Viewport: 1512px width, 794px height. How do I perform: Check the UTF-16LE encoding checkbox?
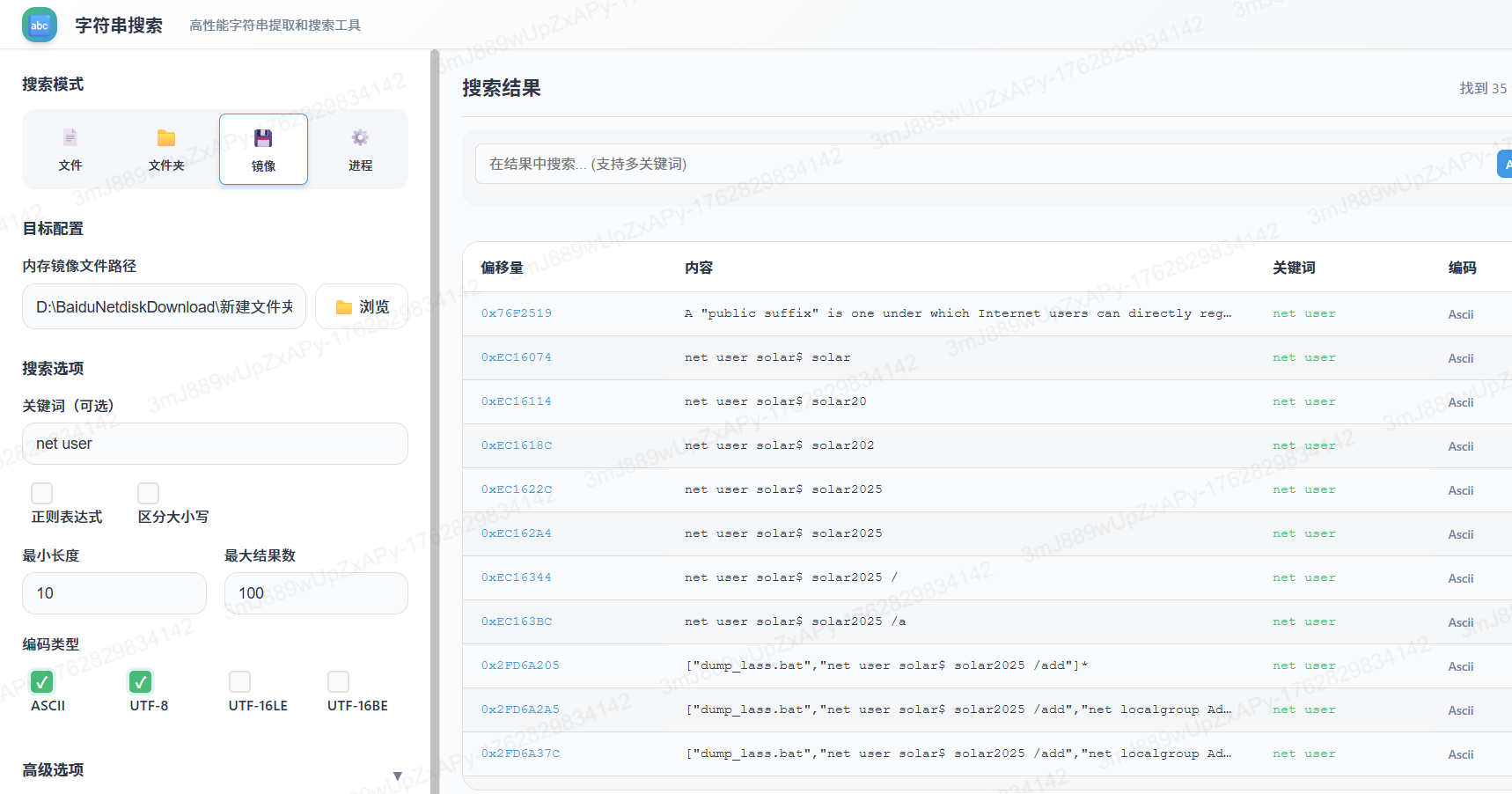(239, 681)
